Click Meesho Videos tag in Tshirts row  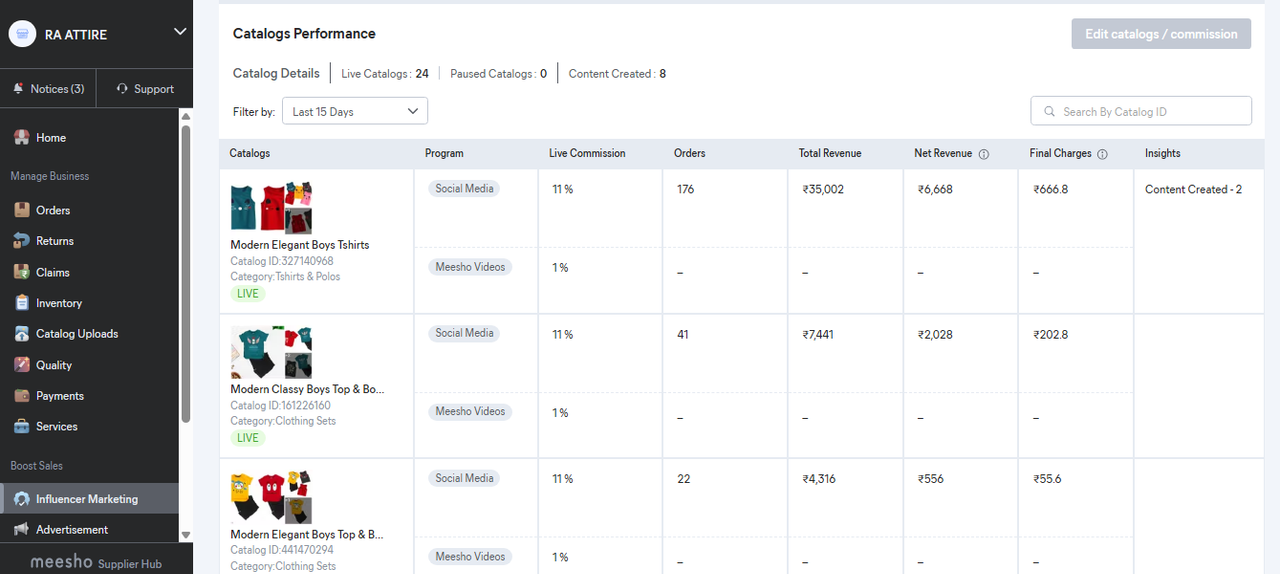tap(470, 267)
